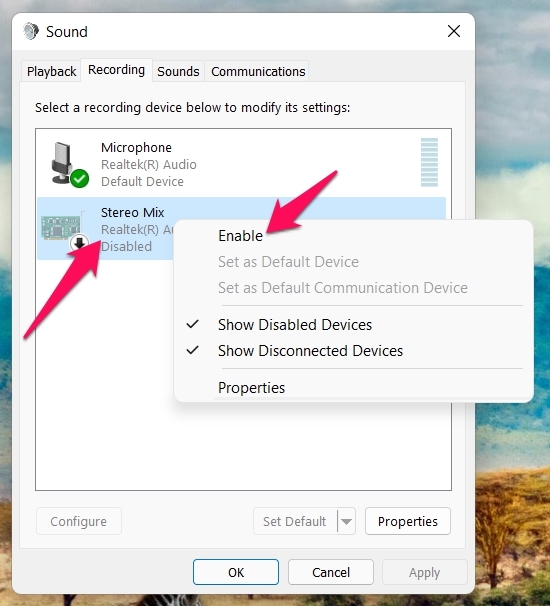Click Set as Default Device menu entry
This screenshot has height=606, width=550.
point(288,262)
